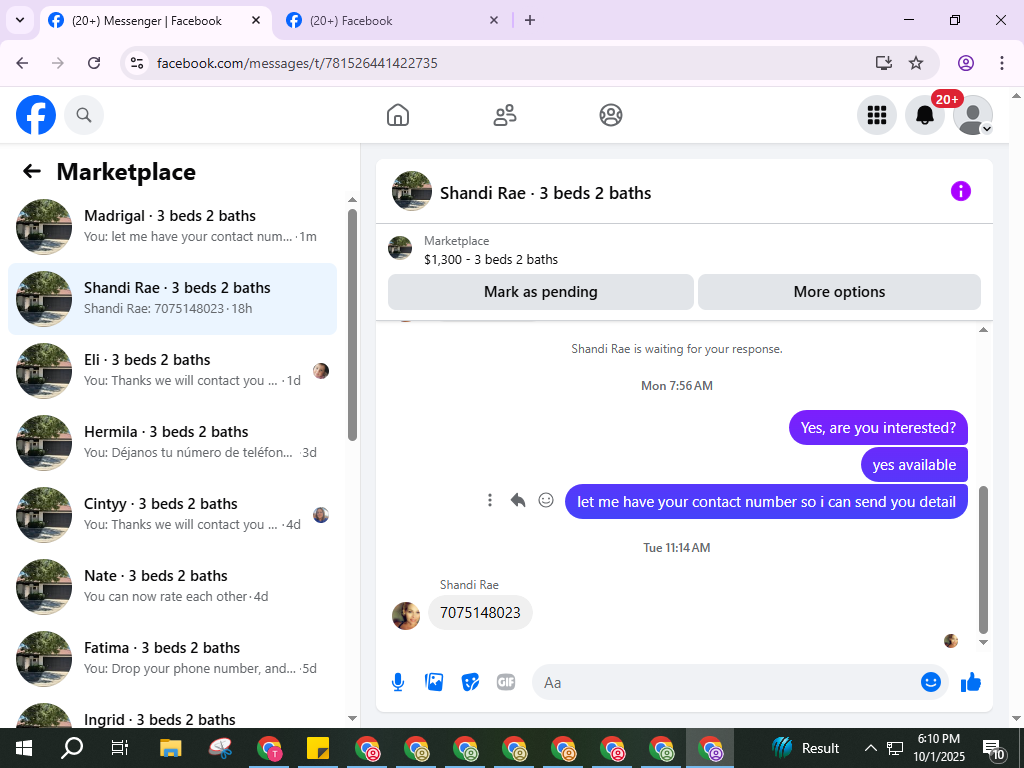The width and height of the screenshot is (1024, 768).
Task: Show hidden system tray icons
Action: tap(870, 748)
